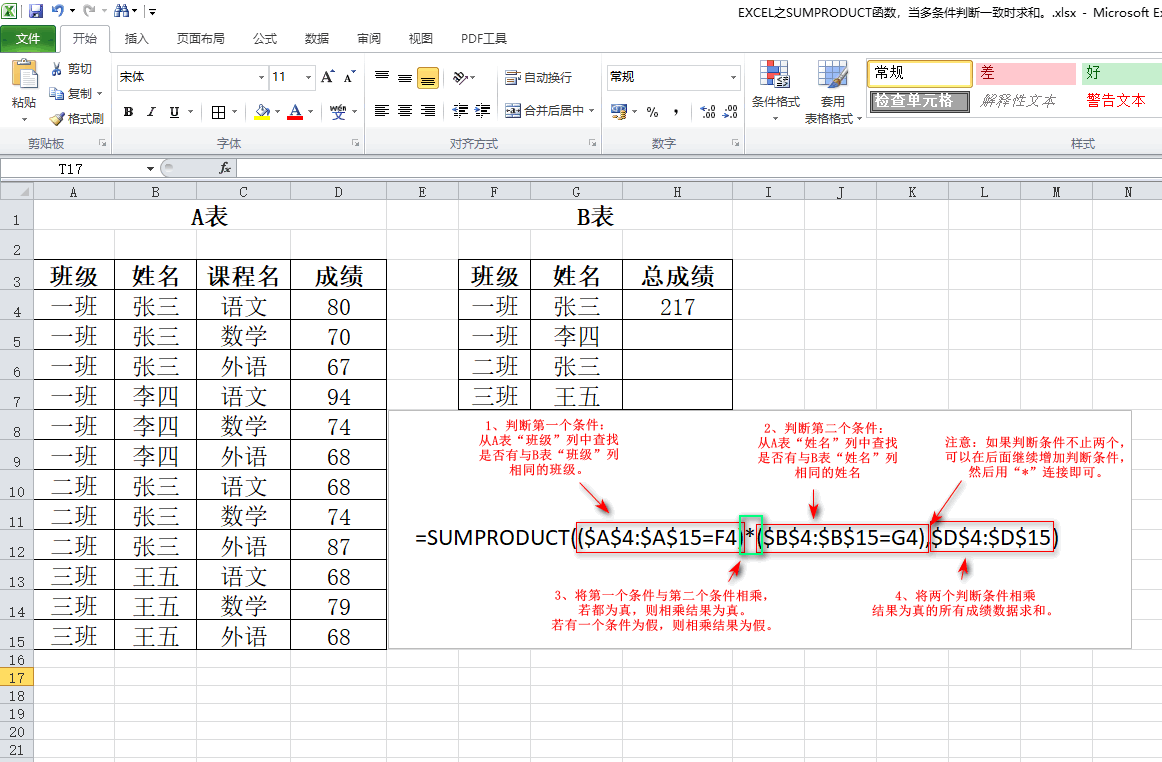Toggle Wrap Text (自动换行)

[538, 77]
